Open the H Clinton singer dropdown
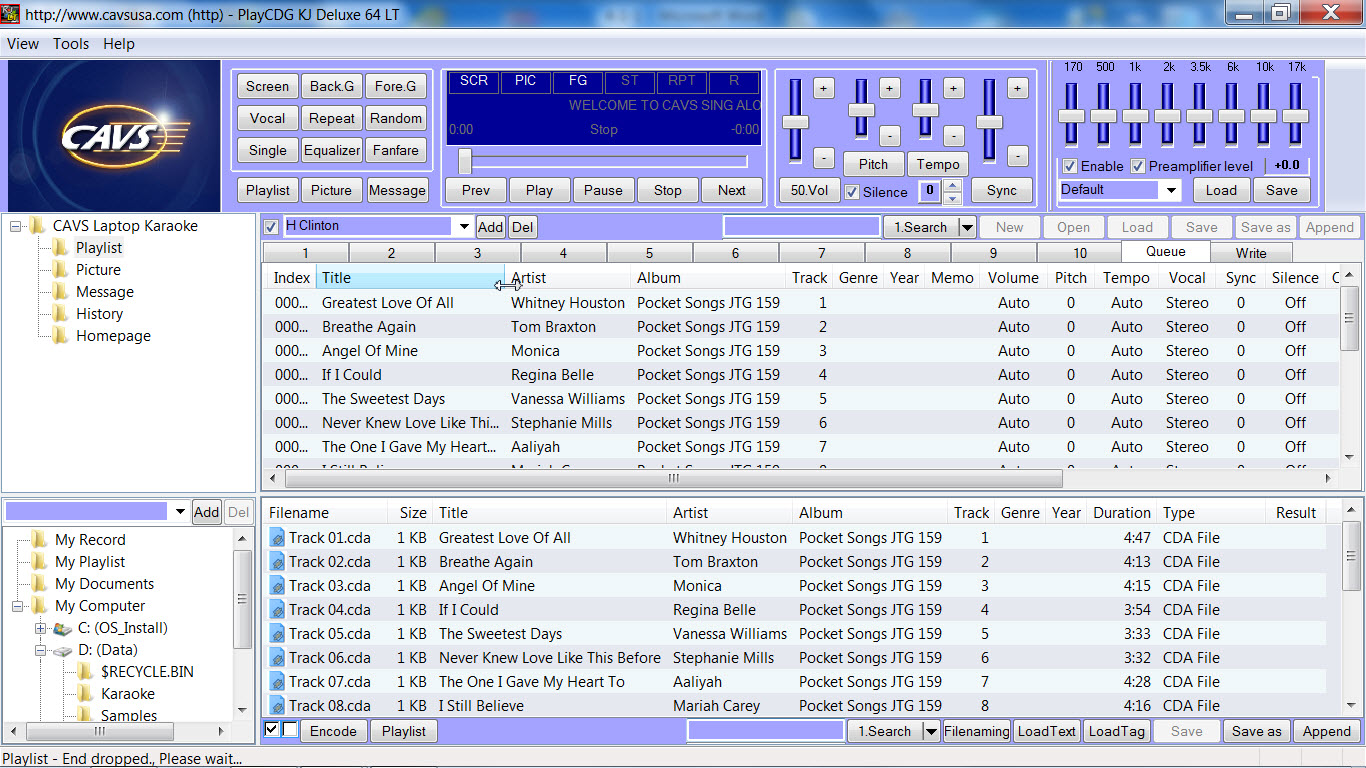This screenshot has width=1366, height=768. 464,227
